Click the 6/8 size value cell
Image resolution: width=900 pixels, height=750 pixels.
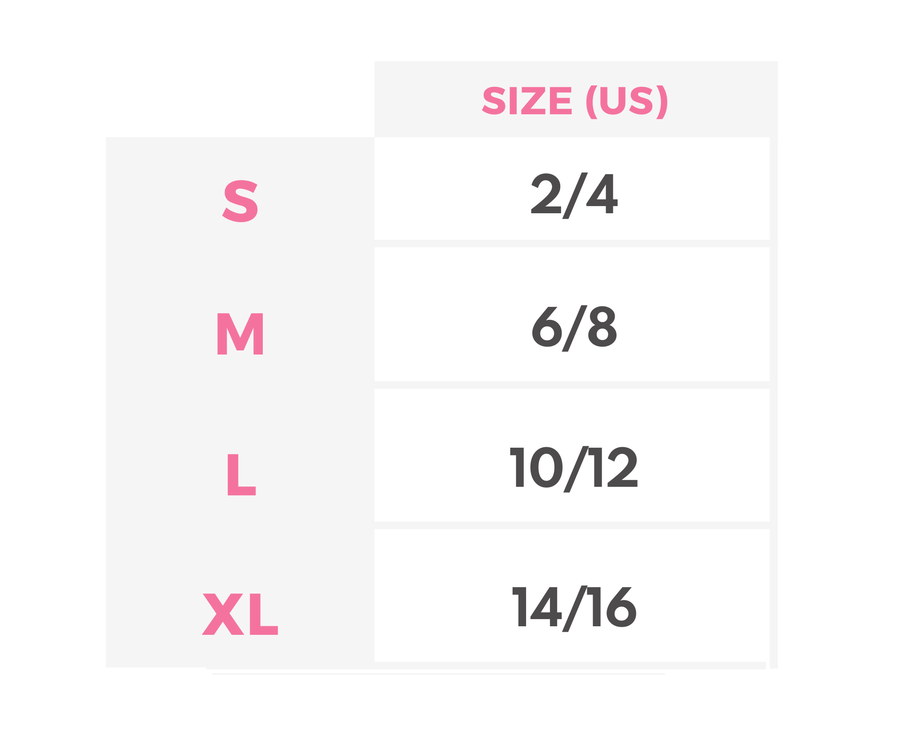(x=573, y=328)
